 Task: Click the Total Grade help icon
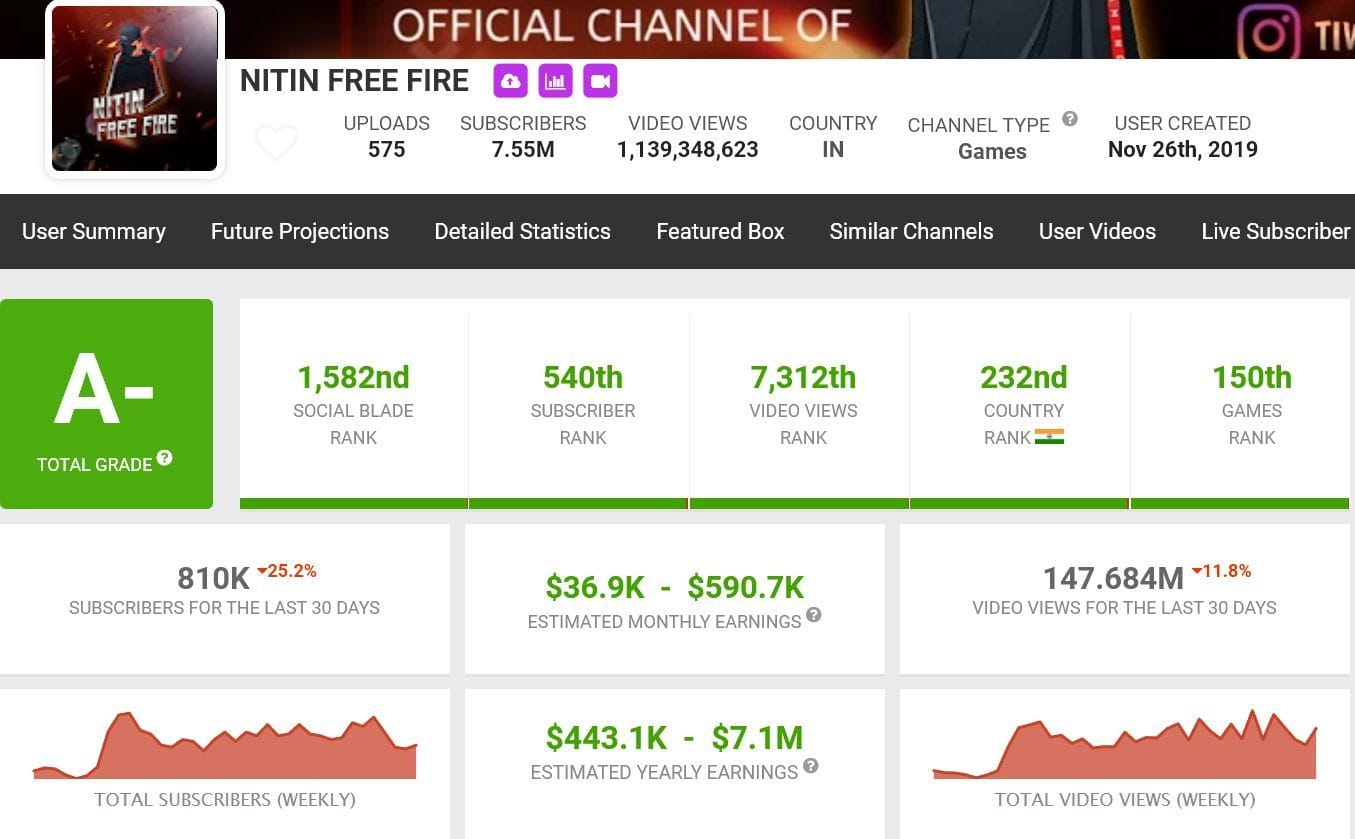point(164,458)
